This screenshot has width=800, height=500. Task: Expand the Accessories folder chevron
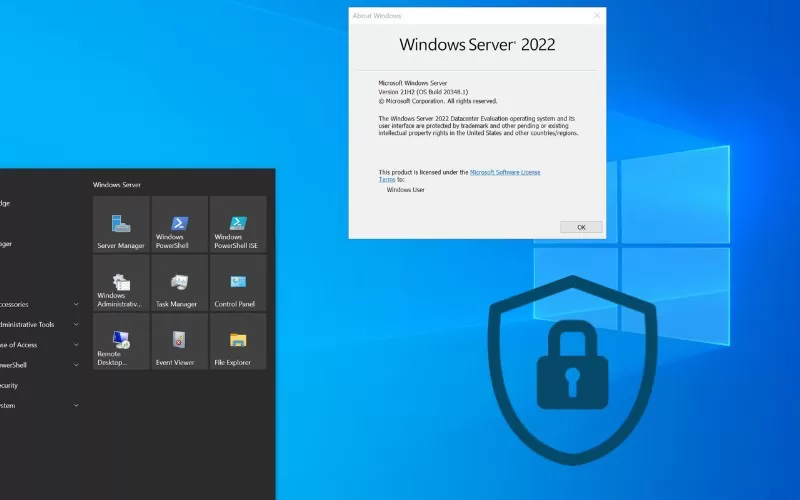point(76,304)
